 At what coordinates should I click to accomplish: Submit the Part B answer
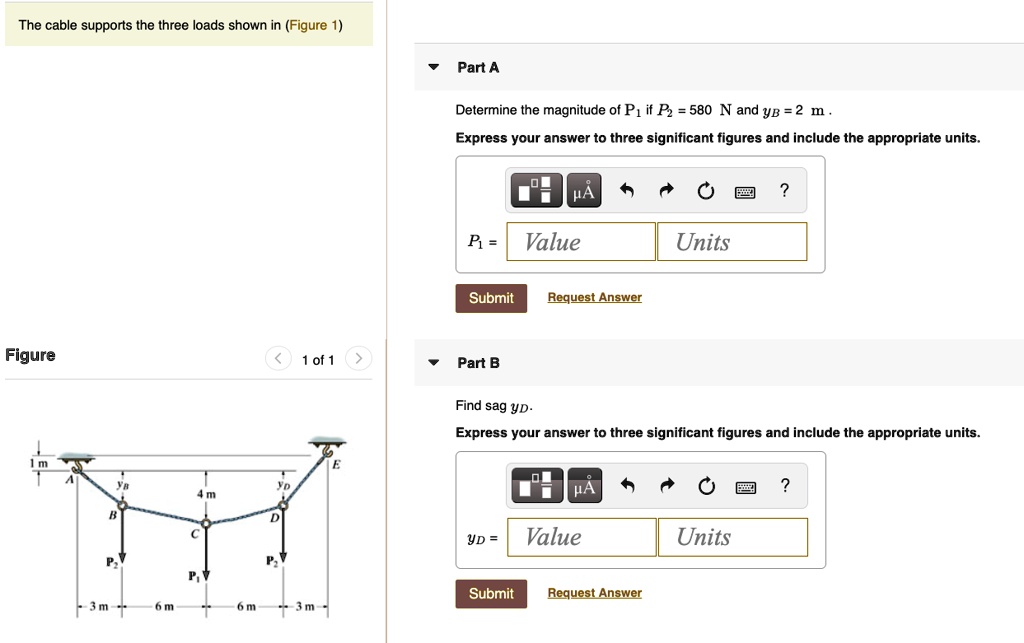pyautogui.click(x=490, y=593)
